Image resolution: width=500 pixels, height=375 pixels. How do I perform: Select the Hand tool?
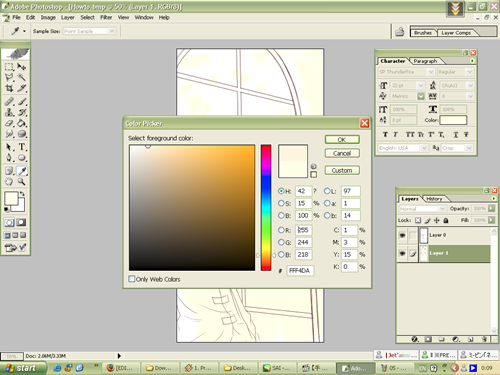(9, 182)
